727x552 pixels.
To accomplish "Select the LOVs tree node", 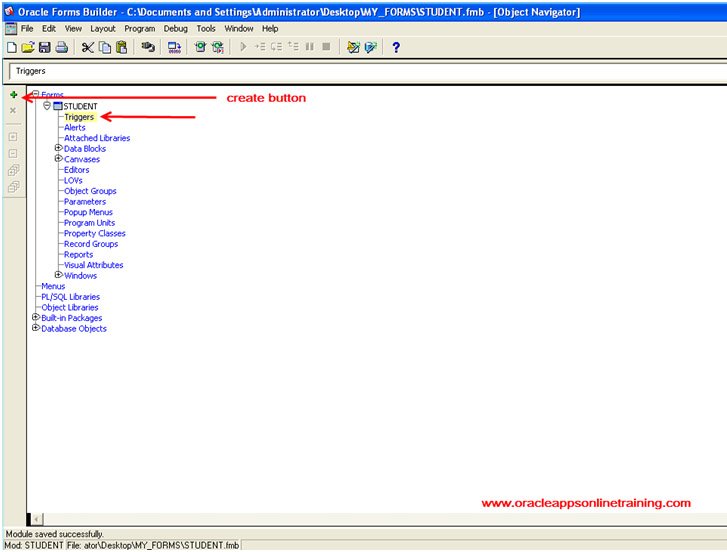I will (73, 181).
